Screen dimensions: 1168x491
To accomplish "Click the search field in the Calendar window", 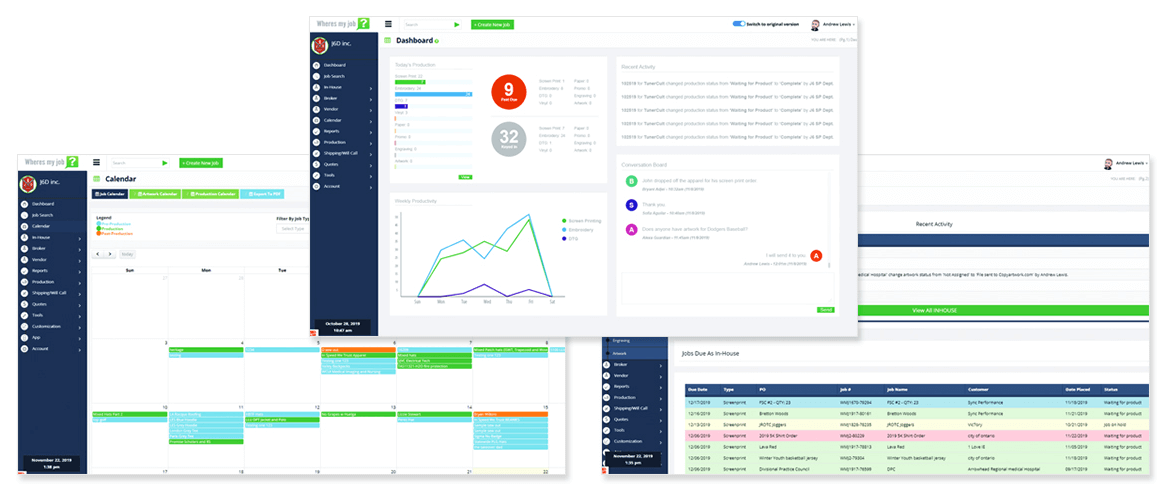I will 130,162.
